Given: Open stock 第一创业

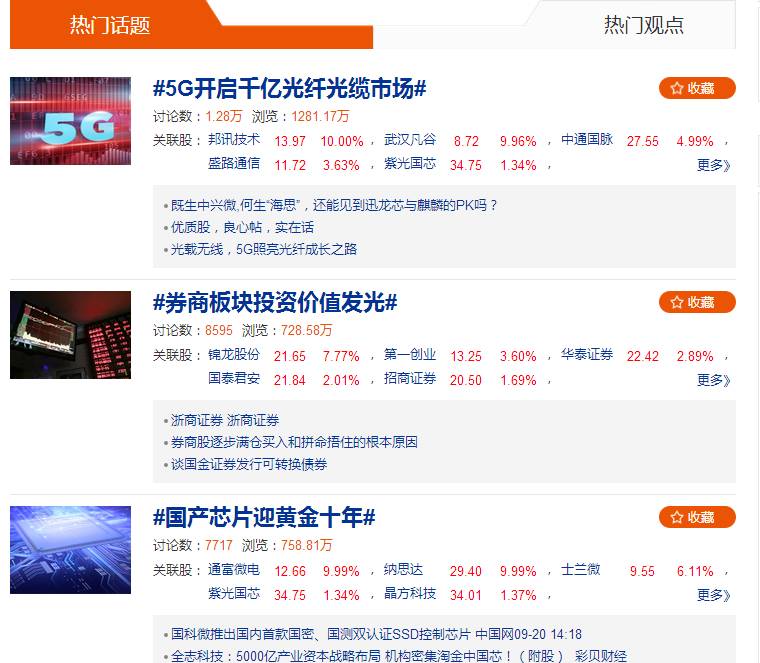Looking at the screenshot, I should [410, 355].
